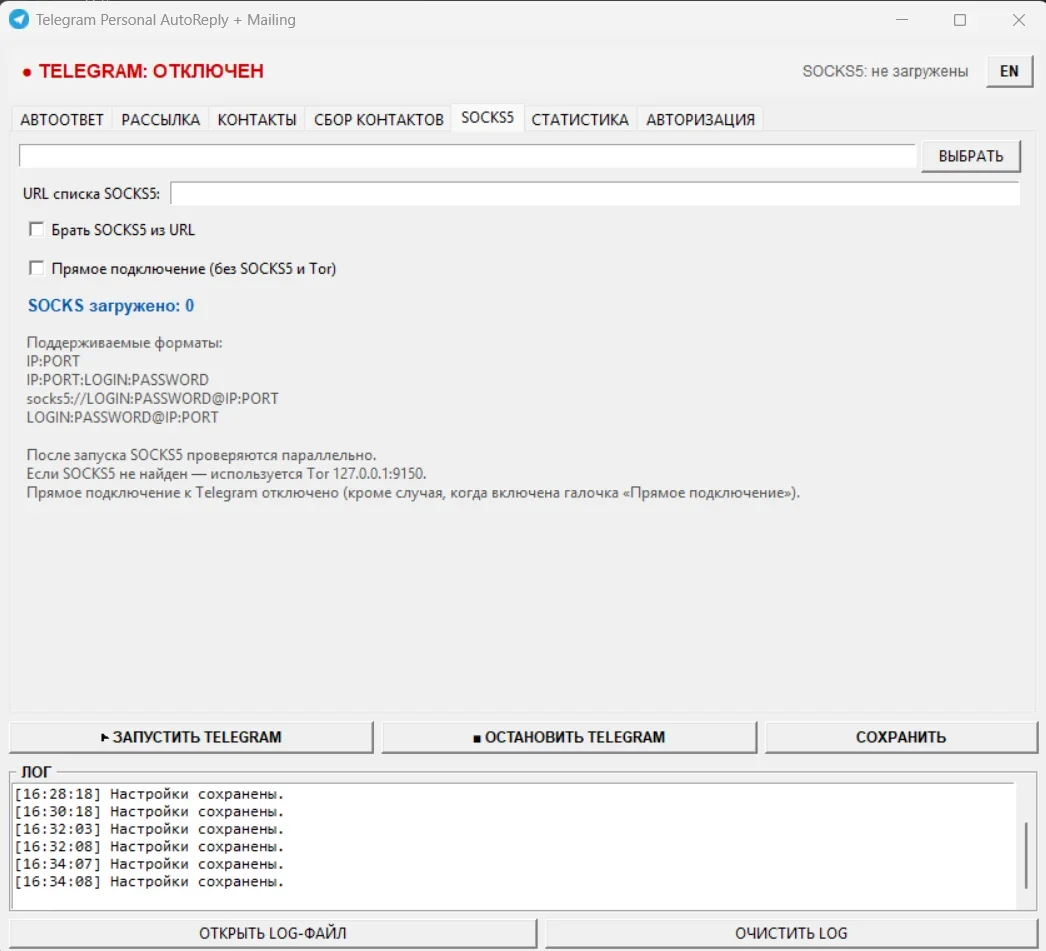The width and height of the screenshot is (1046, 951).
Task: Click ЗАПУСТИТЬ TELEGRAM button
Action: tap(191, 737)
